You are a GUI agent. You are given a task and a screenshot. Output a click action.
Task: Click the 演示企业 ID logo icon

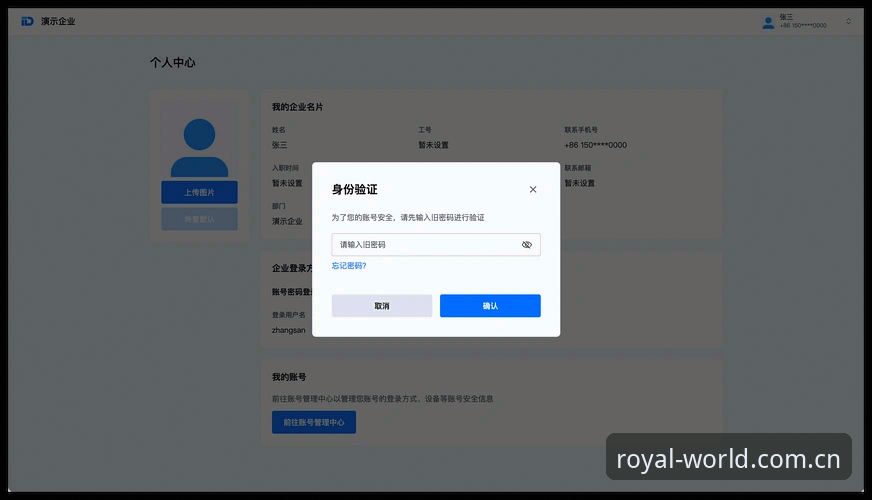tap(27, 21)
